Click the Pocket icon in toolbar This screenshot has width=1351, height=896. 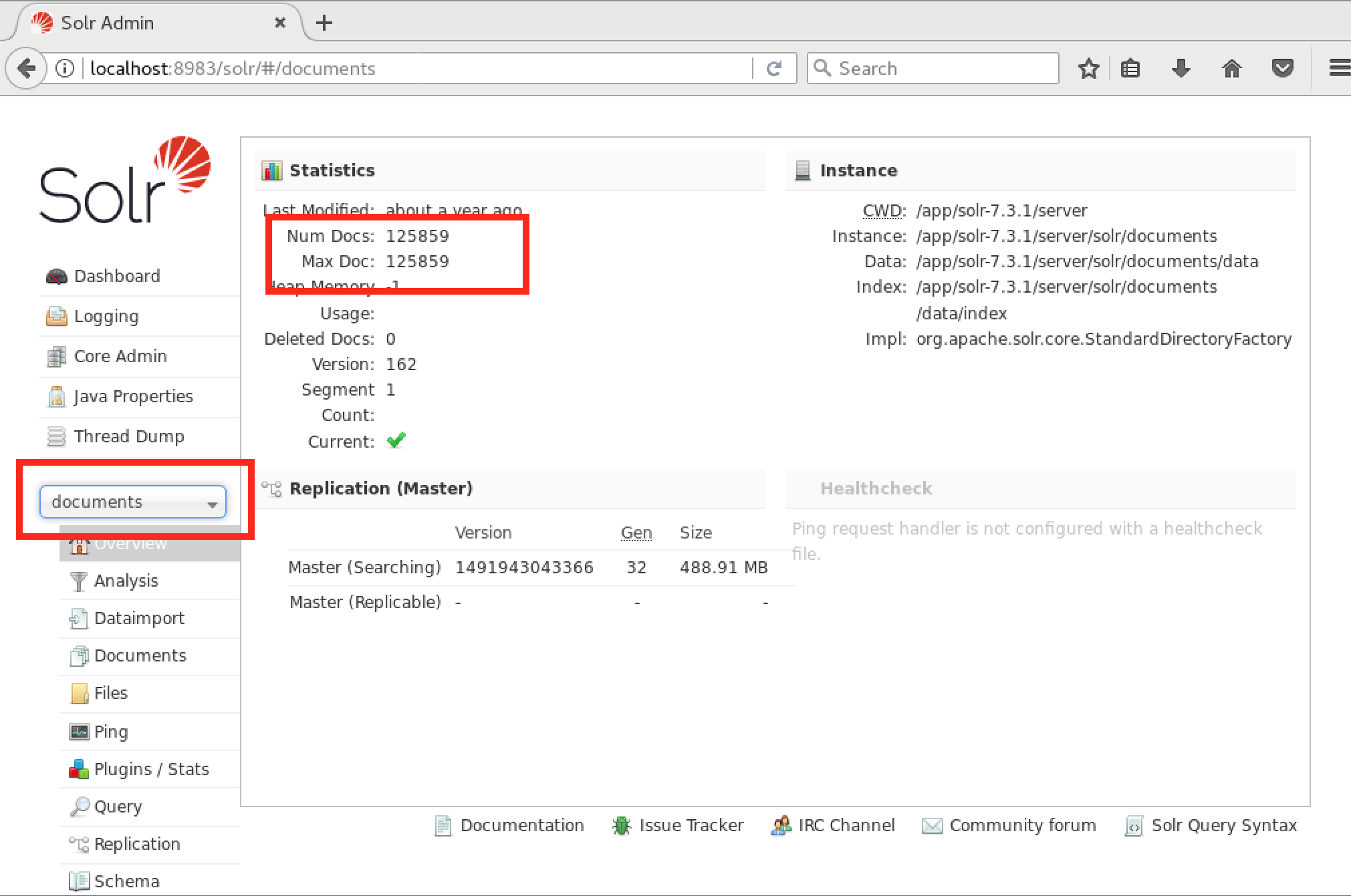pyautogui.click(x=1282, y=68)
